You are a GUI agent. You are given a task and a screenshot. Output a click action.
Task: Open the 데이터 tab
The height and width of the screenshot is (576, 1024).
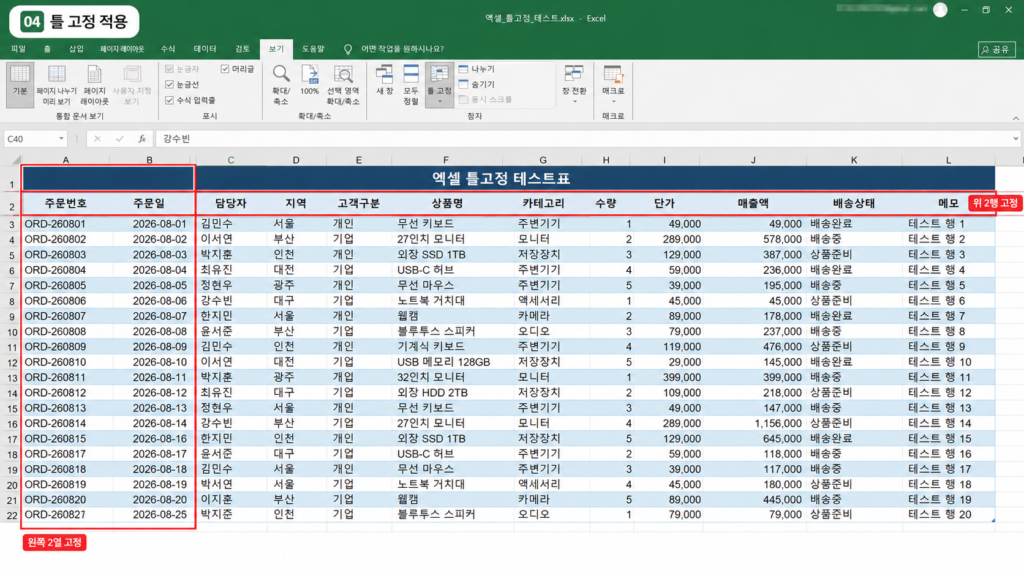tap(205, 49)
